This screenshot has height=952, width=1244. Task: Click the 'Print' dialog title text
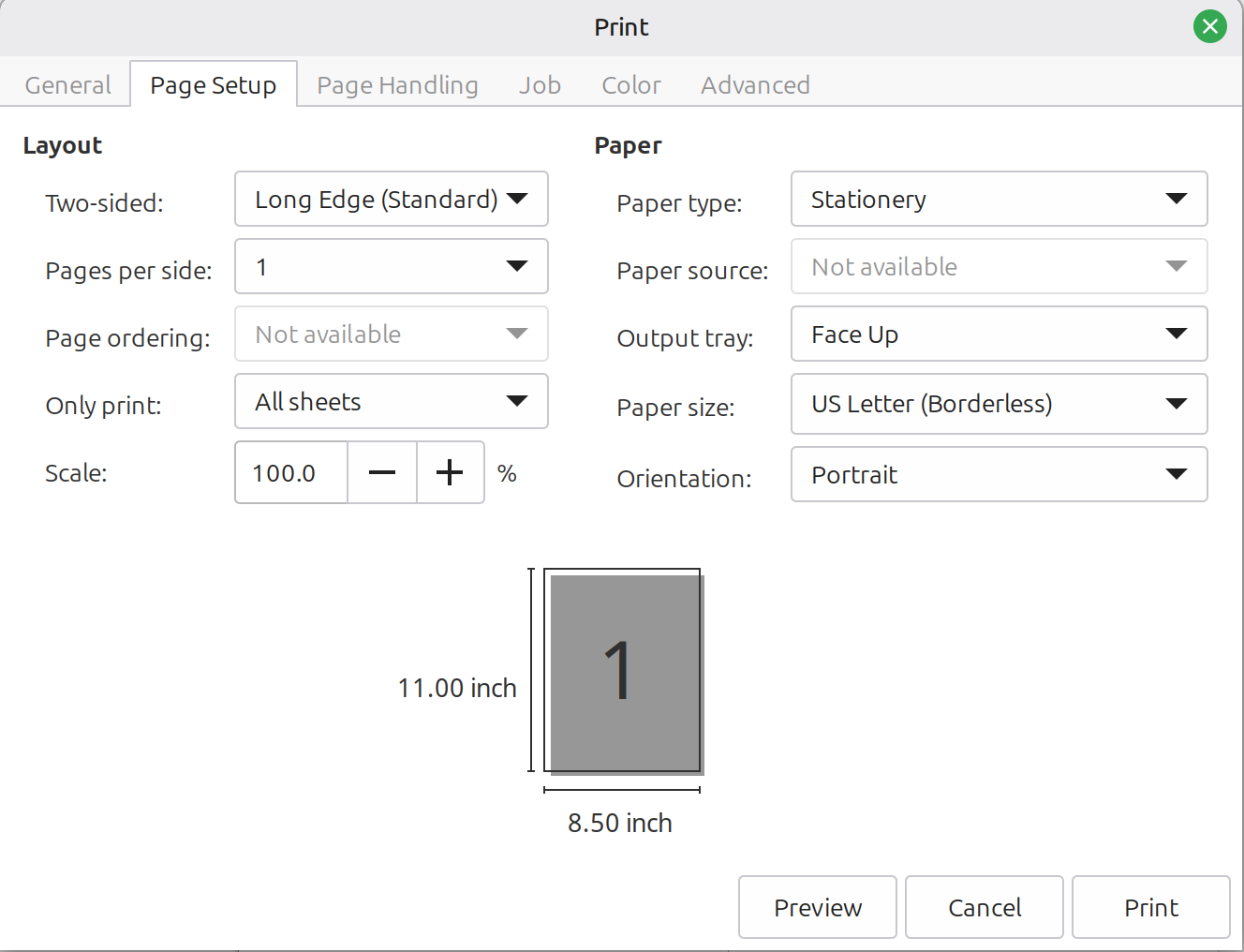click(x=621, y=27)
